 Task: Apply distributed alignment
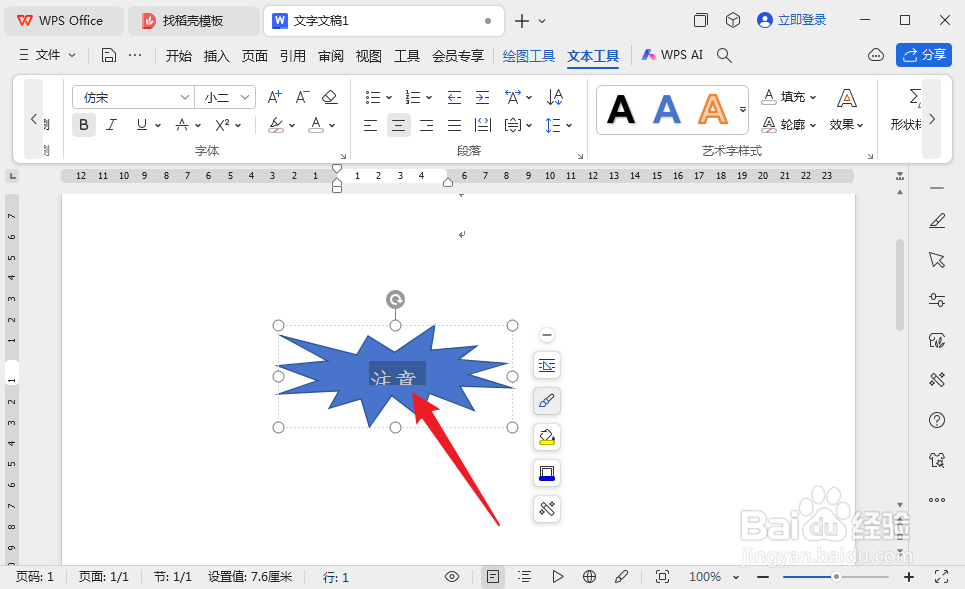483,126
